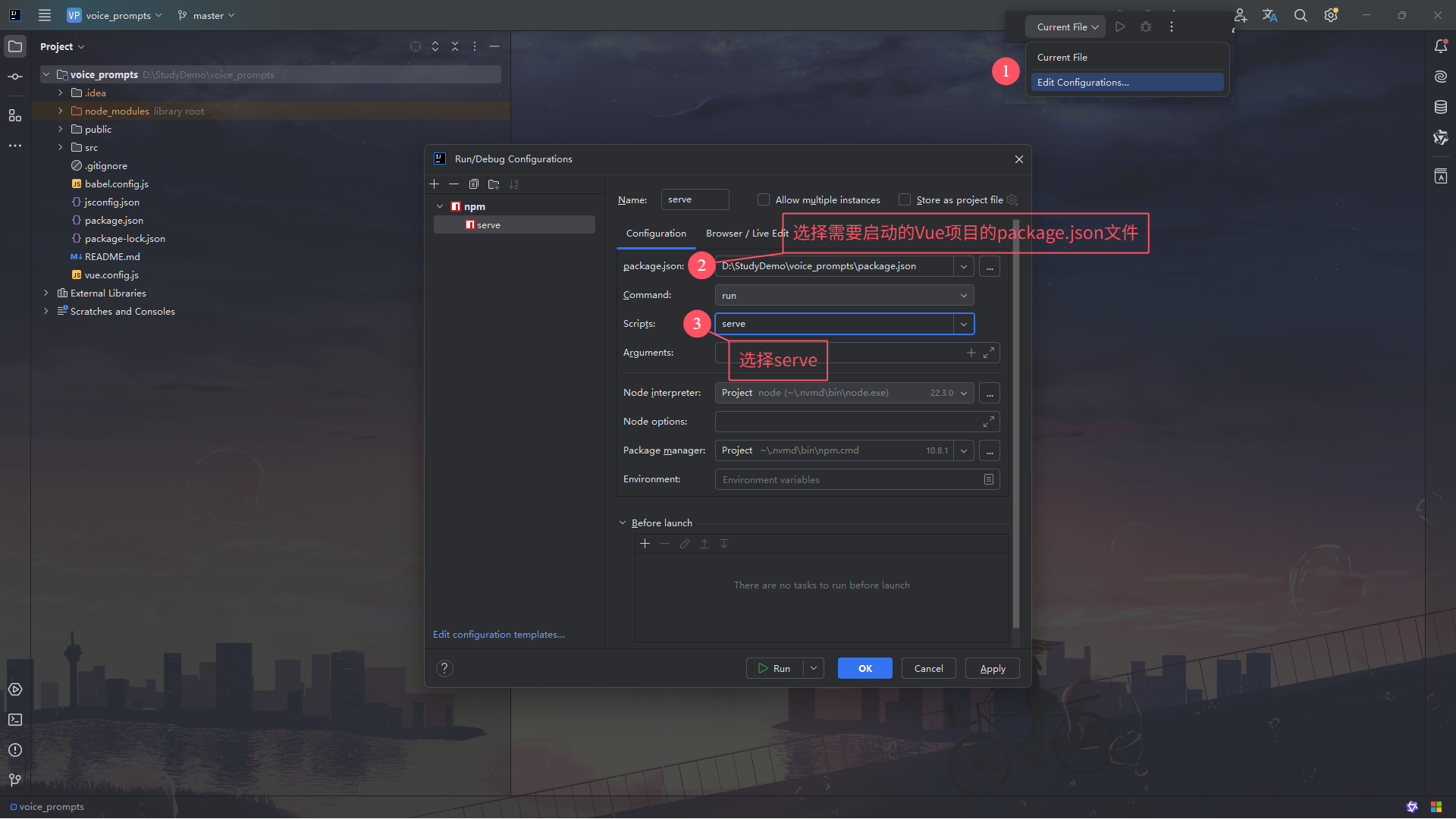Screen dimensions: 1456x819
Task: Open Edit configuration templates link
Action: coord(498,635)
